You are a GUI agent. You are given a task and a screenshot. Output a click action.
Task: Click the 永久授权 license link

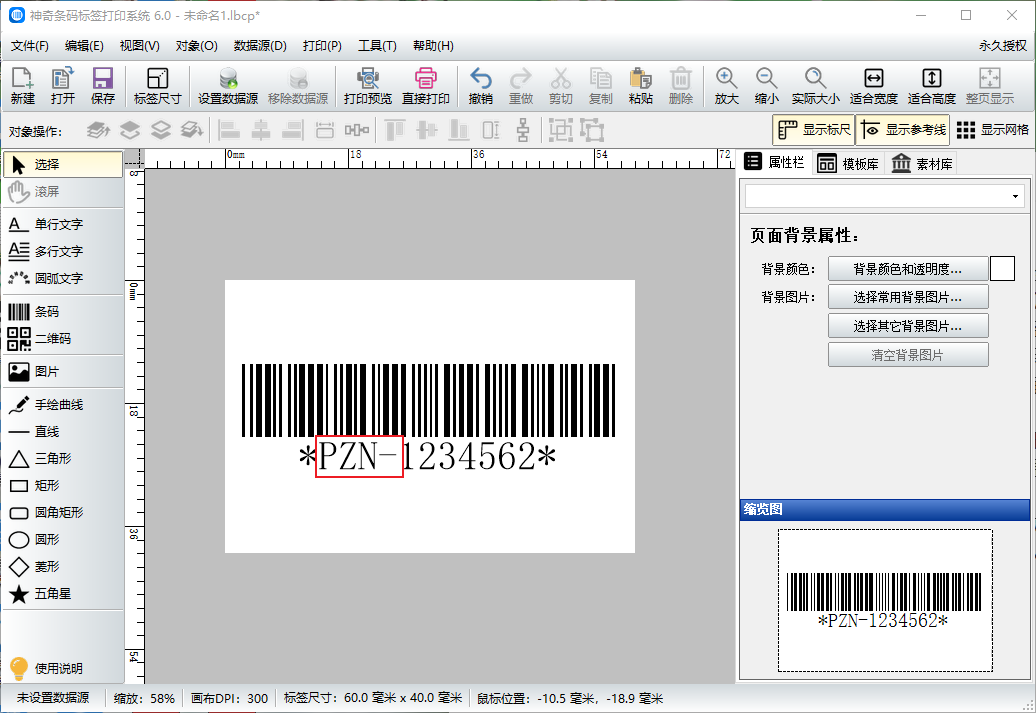coord(1003,46)
